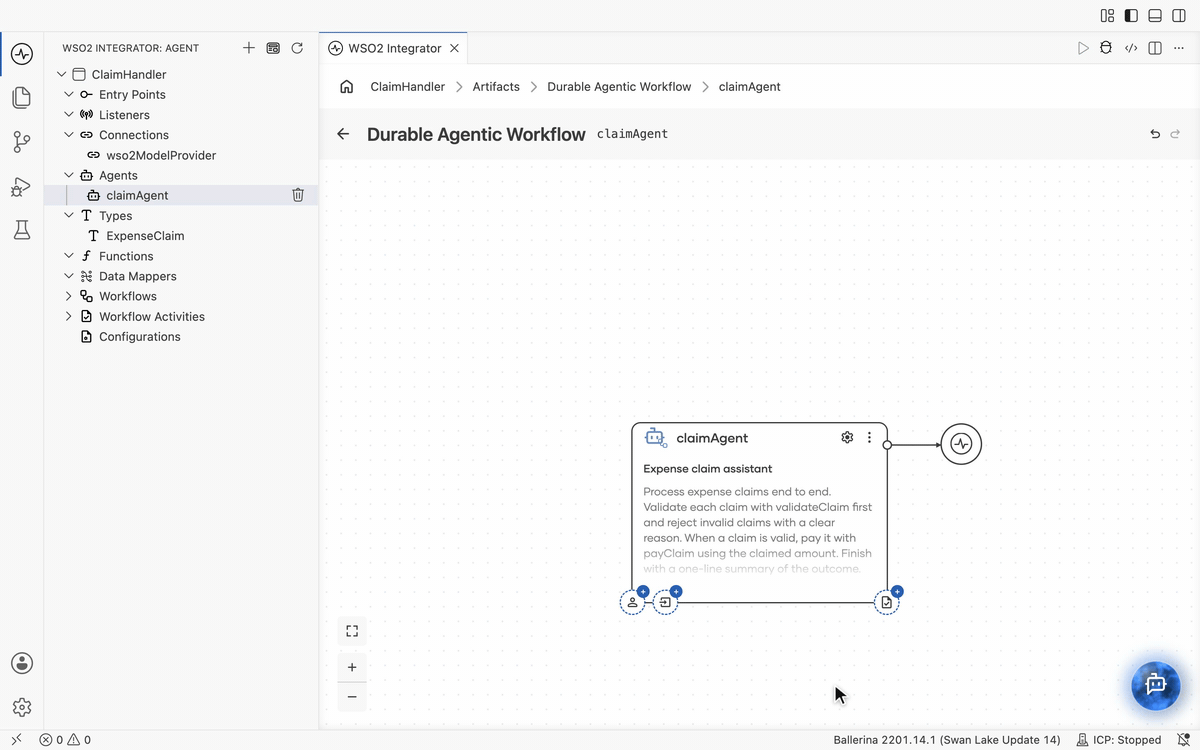Toggle the primary side bar
The height and width of the screenshot is (750, 1200).
click(1131, 15)
